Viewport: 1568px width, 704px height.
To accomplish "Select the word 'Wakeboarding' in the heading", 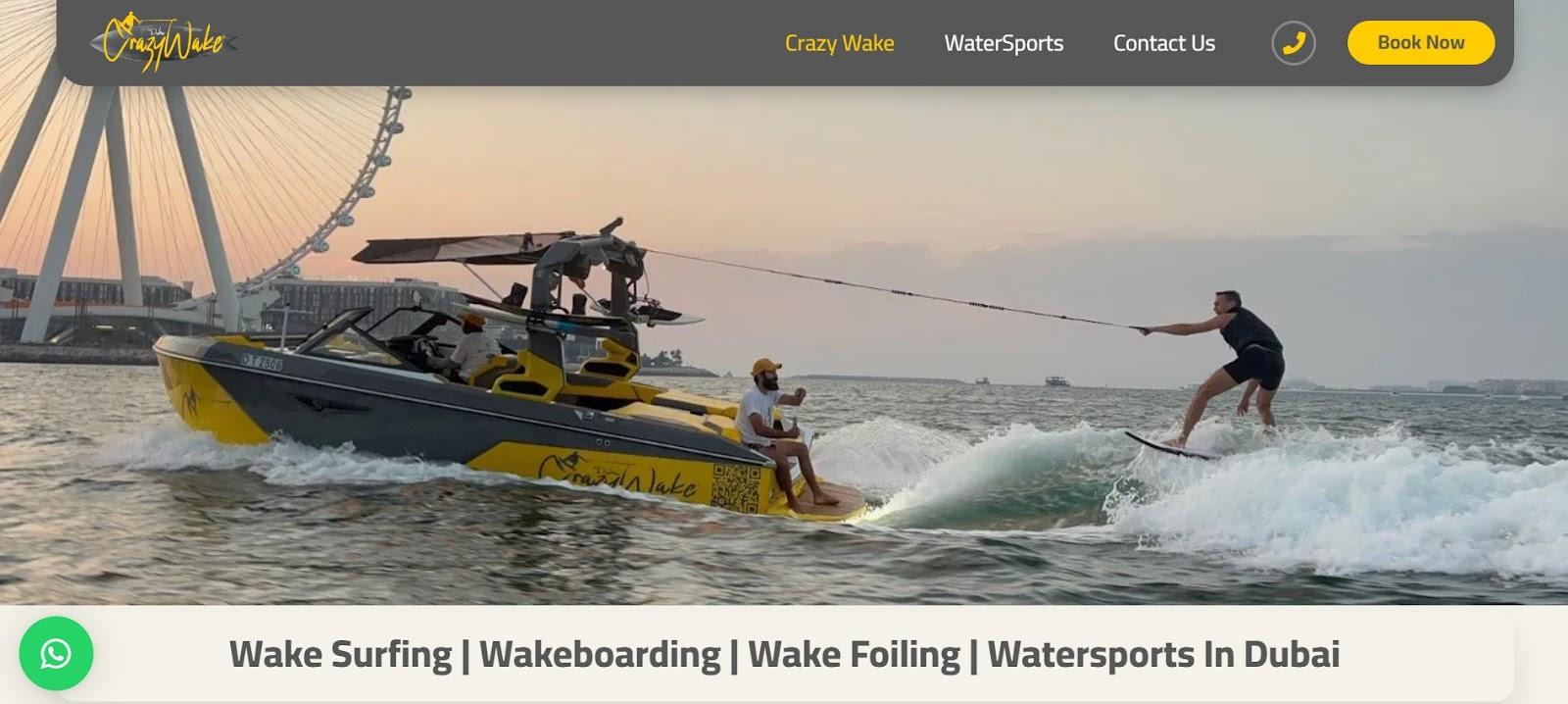I will pyautogui.click(x=600, y=654).
